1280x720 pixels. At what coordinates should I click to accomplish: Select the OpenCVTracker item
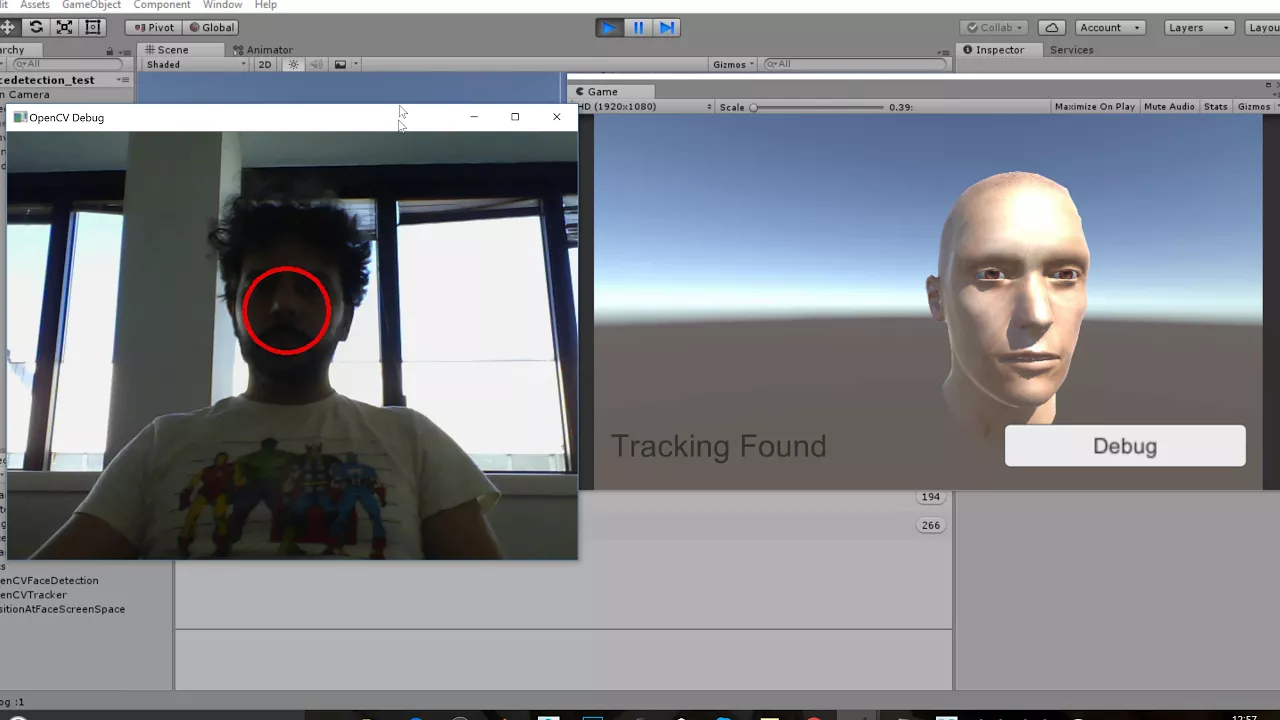33,595
